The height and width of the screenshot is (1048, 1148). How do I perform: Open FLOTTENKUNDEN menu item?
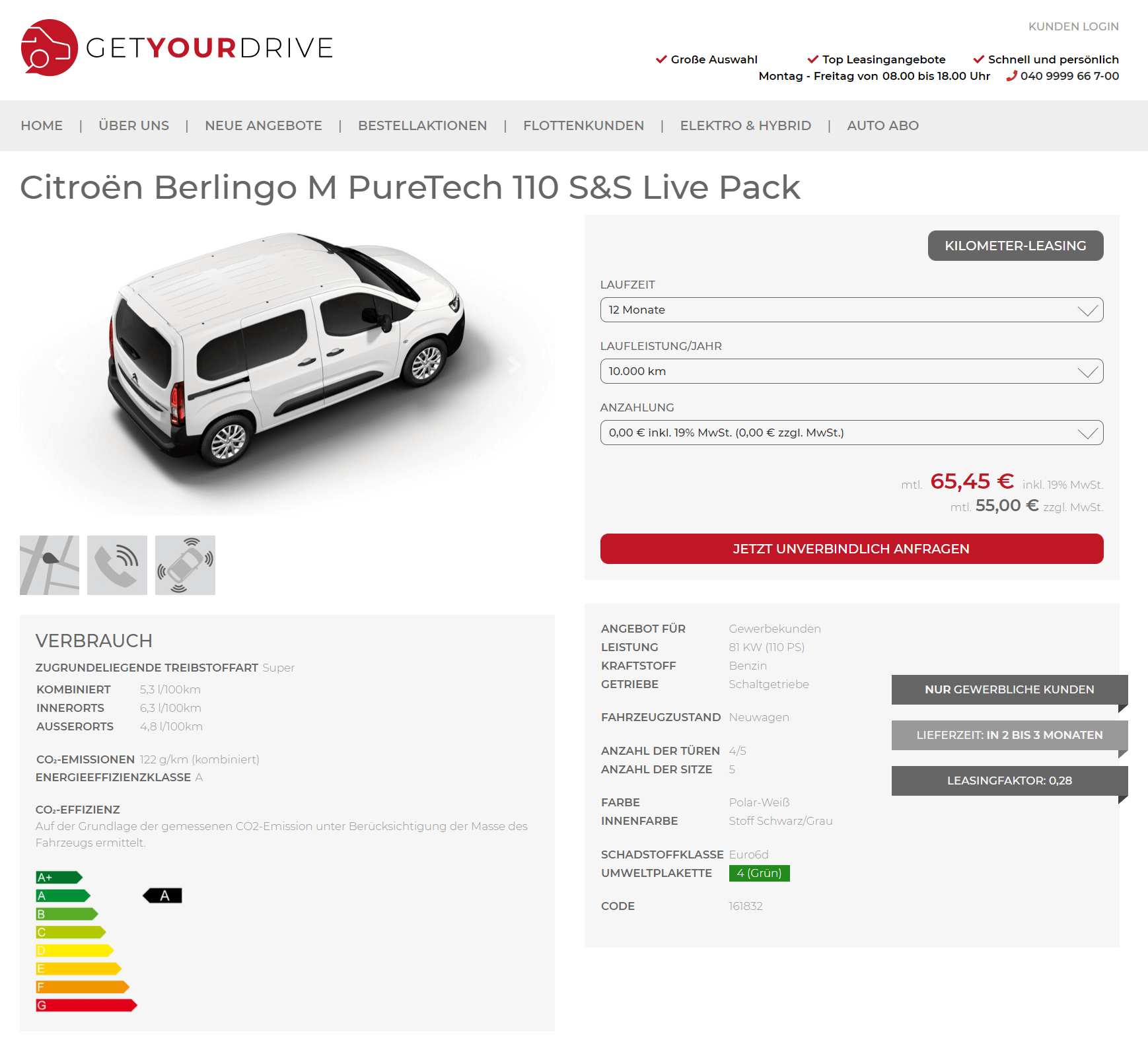coord(584,125)
